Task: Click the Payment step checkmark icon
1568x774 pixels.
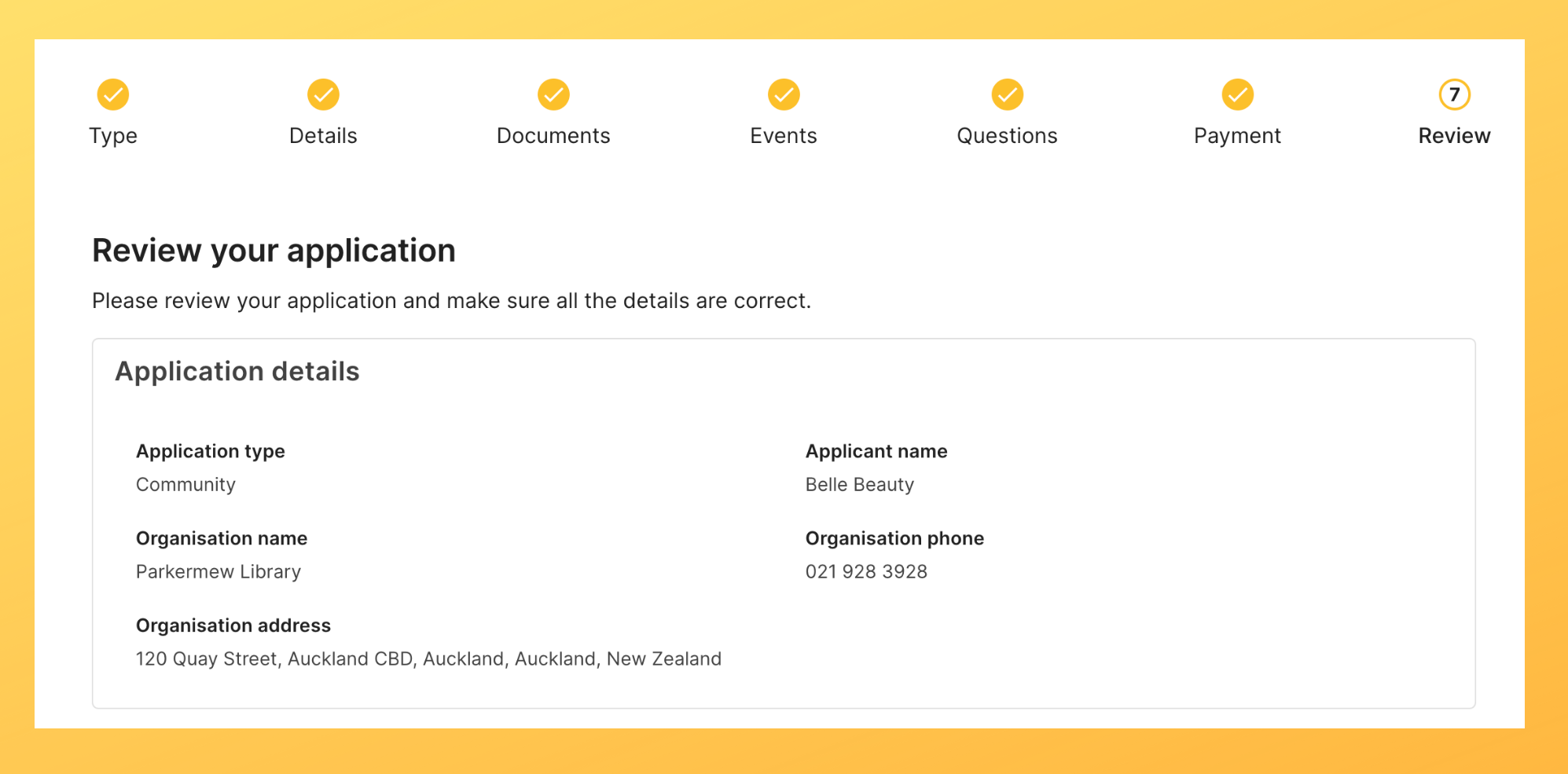Action: point(1237,94)
